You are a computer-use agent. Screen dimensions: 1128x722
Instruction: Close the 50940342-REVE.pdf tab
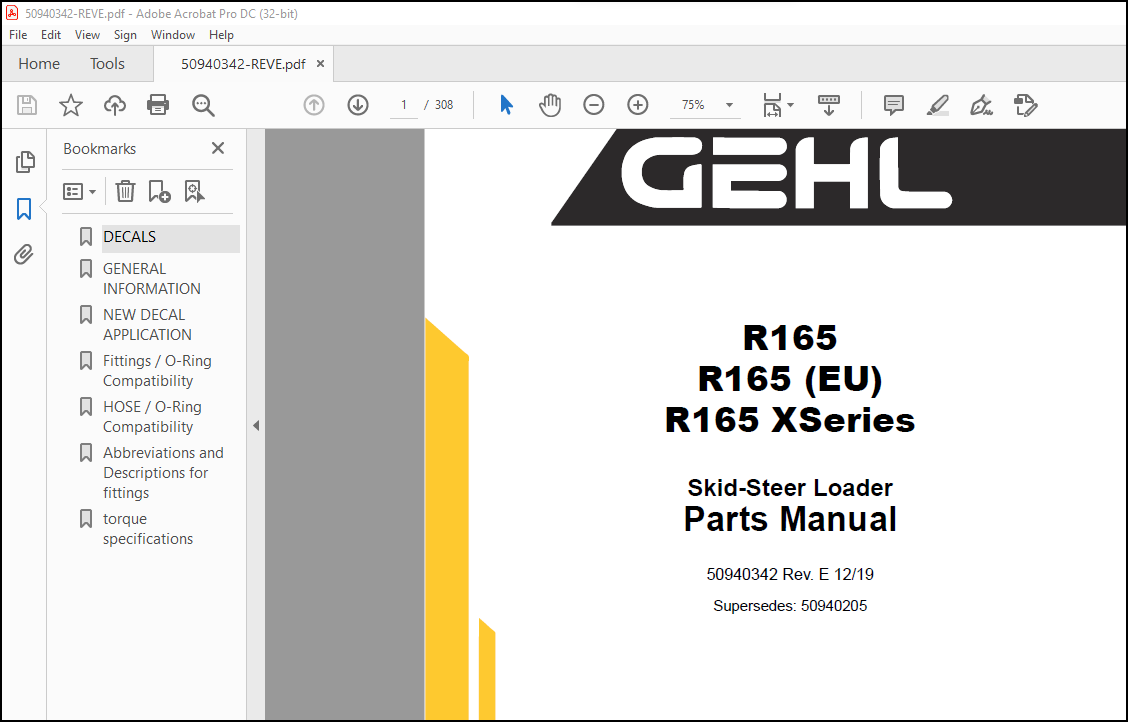point(320,63)
